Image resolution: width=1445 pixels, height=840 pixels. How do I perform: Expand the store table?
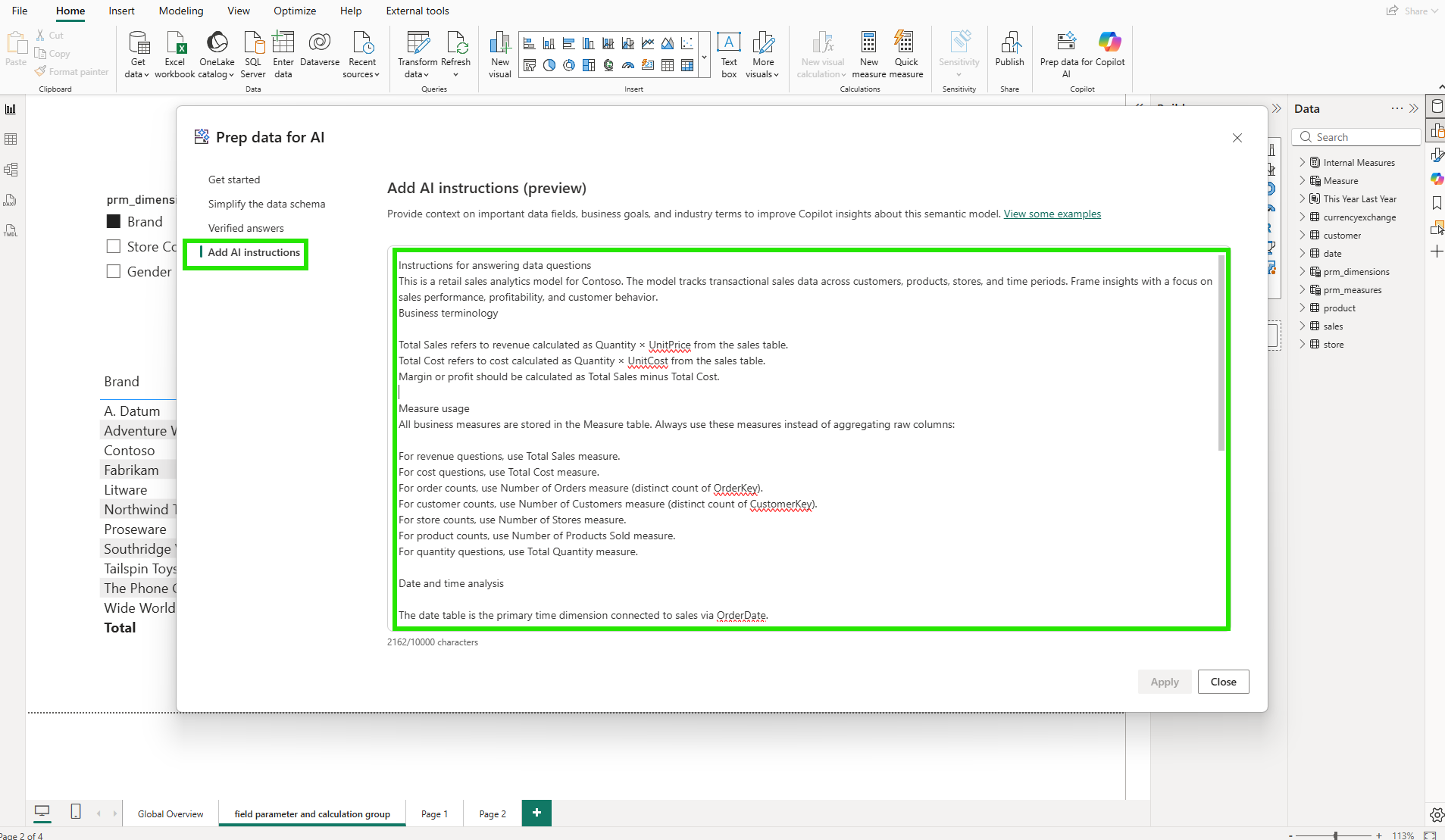[x=1303, y=344]
